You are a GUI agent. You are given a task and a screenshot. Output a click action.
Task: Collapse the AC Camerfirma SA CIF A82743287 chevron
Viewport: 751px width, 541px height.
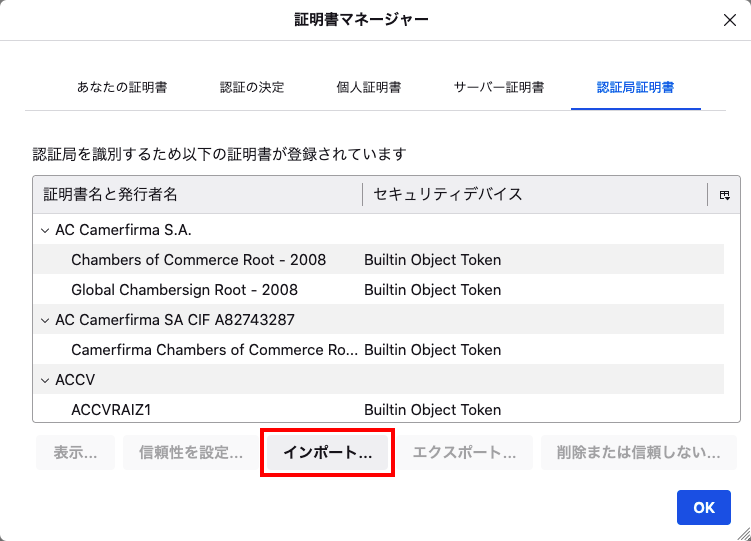(45, 320)
